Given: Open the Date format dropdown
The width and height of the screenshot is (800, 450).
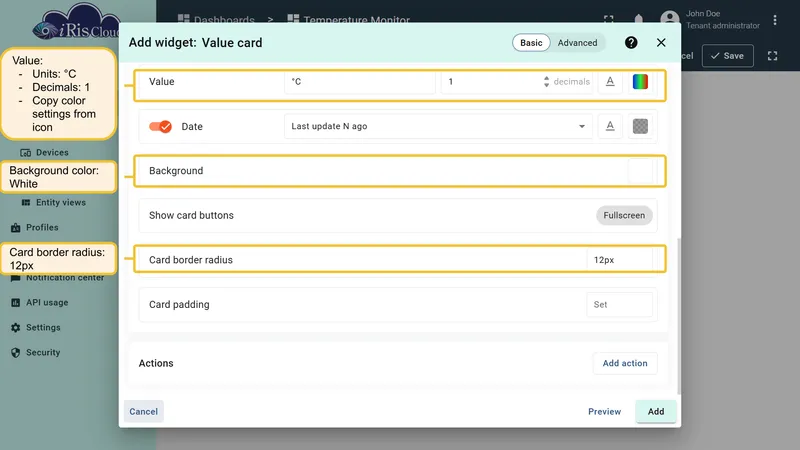Looking at the screenshot, I should click(x=438, y=126).
